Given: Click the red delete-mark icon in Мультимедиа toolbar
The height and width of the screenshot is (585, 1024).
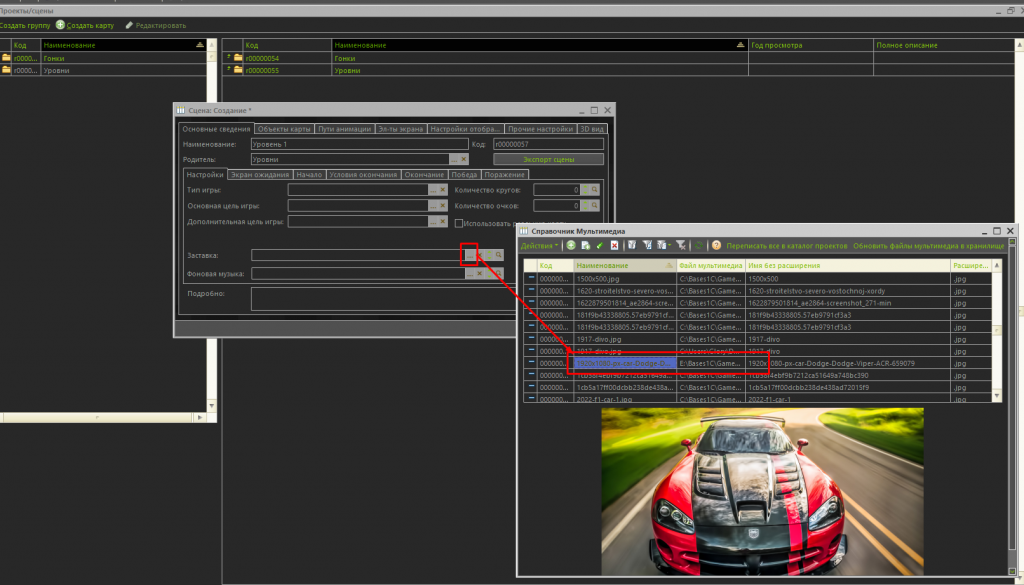Looking at the screenshot, I should tap(614, 245).
